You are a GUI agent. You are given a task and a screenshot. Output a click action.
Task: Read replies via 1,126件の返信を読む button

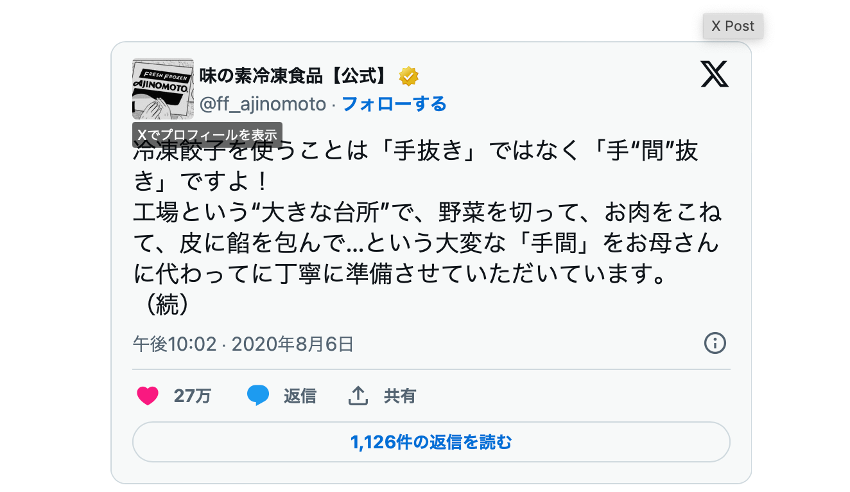pyautogui.click(x=431, y=442)
